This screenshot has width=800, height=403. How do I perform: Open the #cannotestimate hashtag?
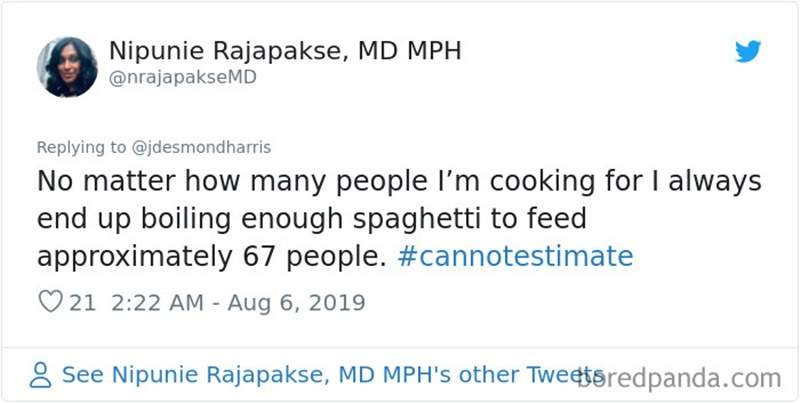tap(515, 256)
